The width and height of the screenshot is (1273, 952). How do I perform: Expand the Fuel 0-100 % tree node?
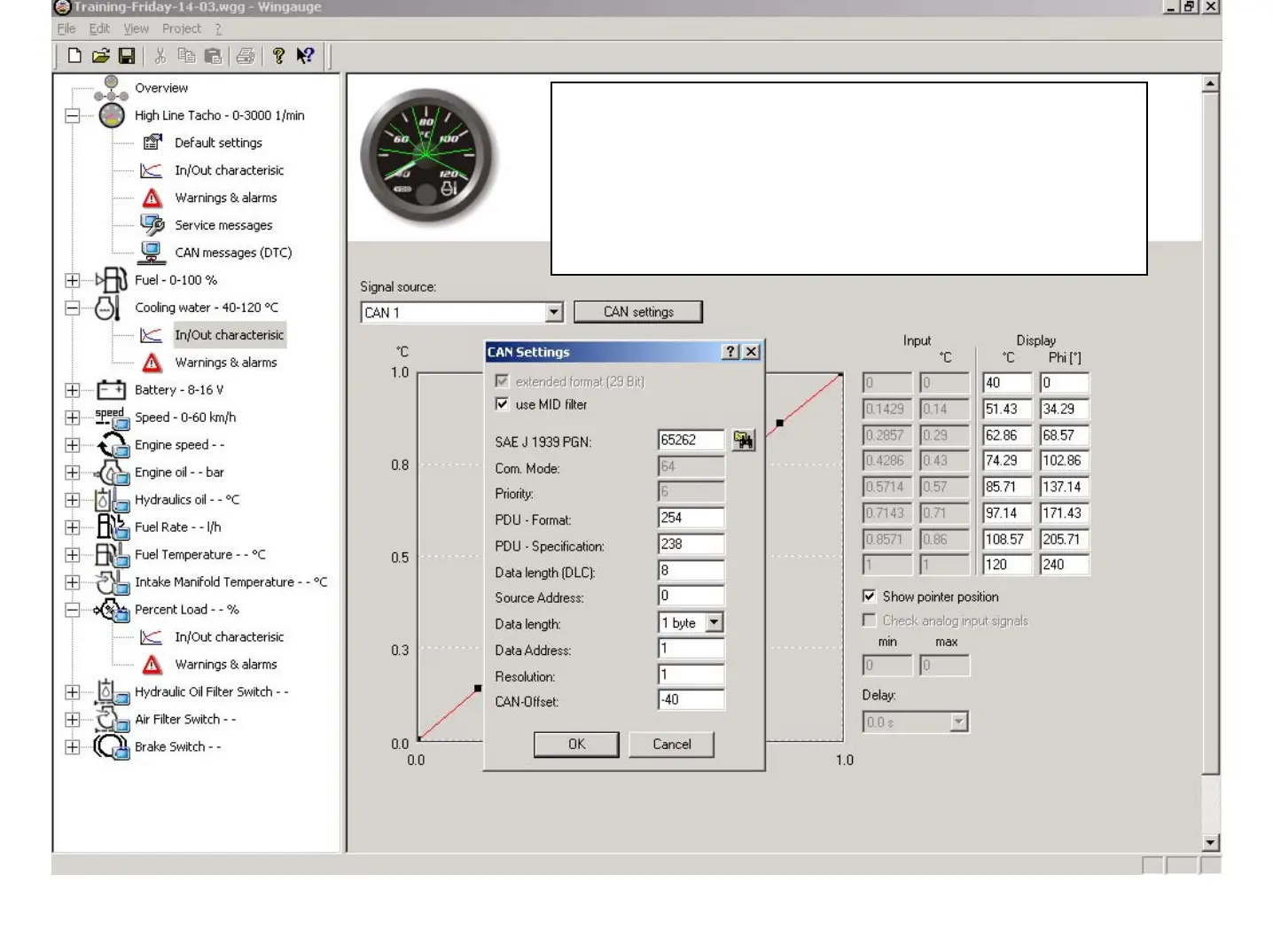(x=73, y=280)
